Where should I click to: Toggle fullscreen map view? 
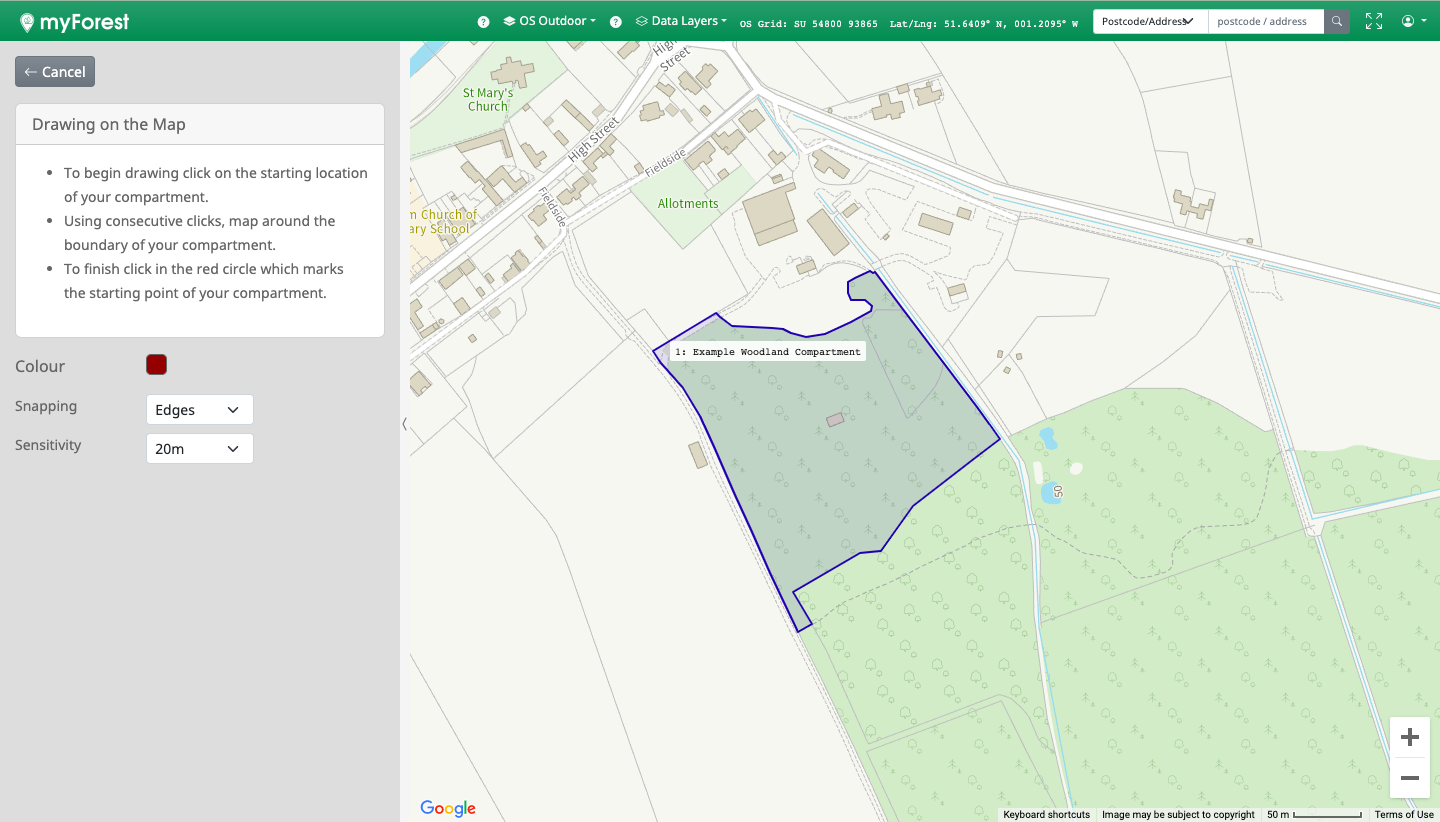point(1374,21)
